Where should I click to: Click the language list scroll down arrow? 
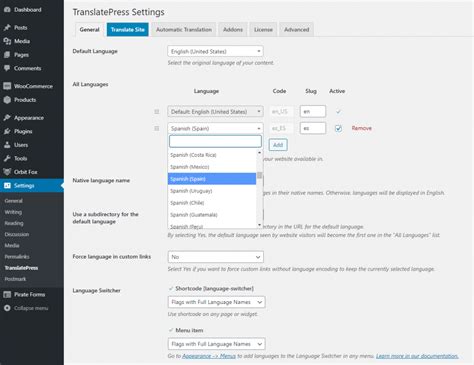(x=259, y=225)
